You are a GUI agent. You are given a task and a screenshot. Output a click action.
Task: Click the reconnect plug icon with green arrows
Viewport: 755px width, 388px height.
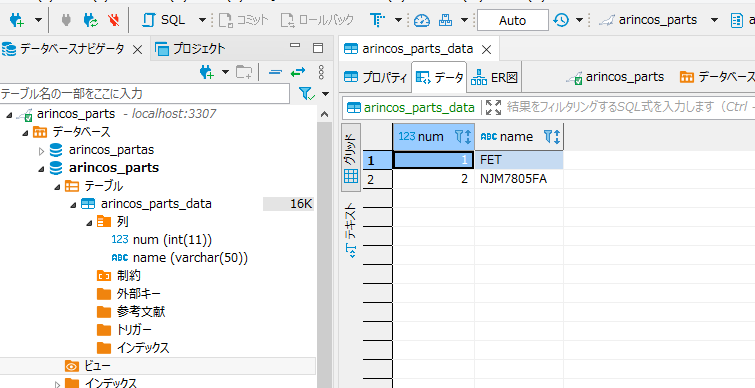pyautogui.click(x=90, y=20)
